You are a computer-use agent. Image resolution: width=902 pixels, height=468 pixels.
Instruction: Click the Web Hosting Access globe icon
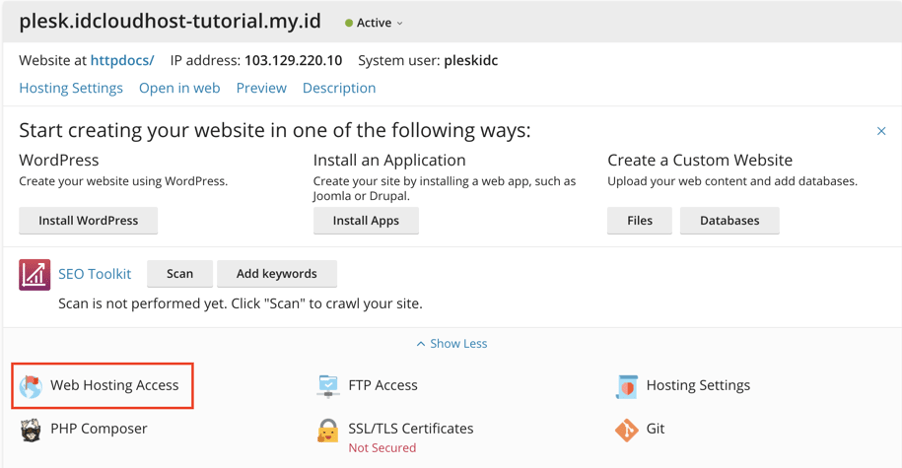tap(30, 386)
